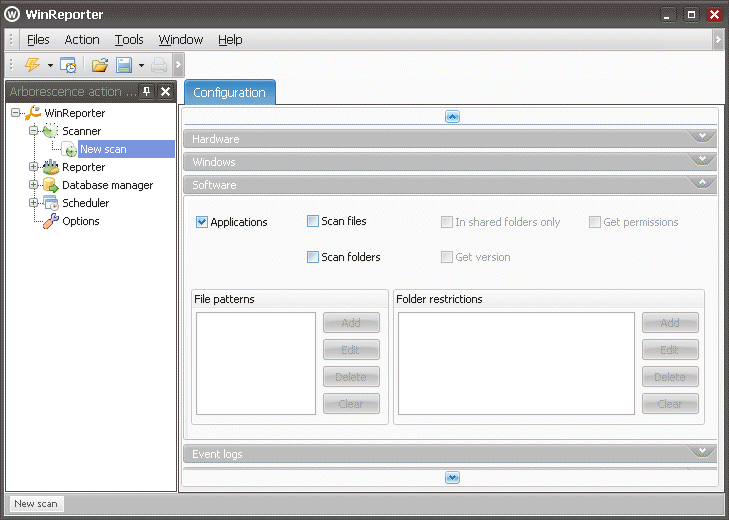Screen dimensions: 729x520
Task: Click the lightning bolt scan icon
Action: [33, 65]
